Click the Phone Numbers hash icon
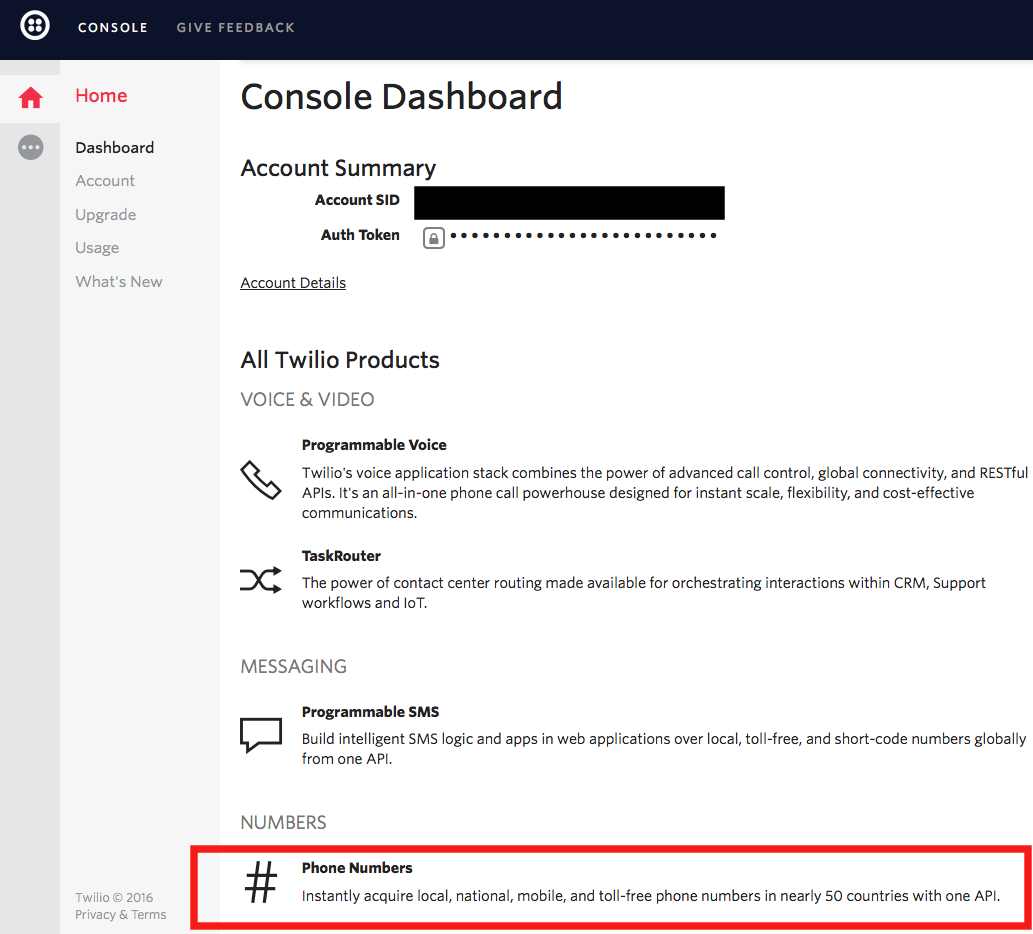 tap(261, 882)
